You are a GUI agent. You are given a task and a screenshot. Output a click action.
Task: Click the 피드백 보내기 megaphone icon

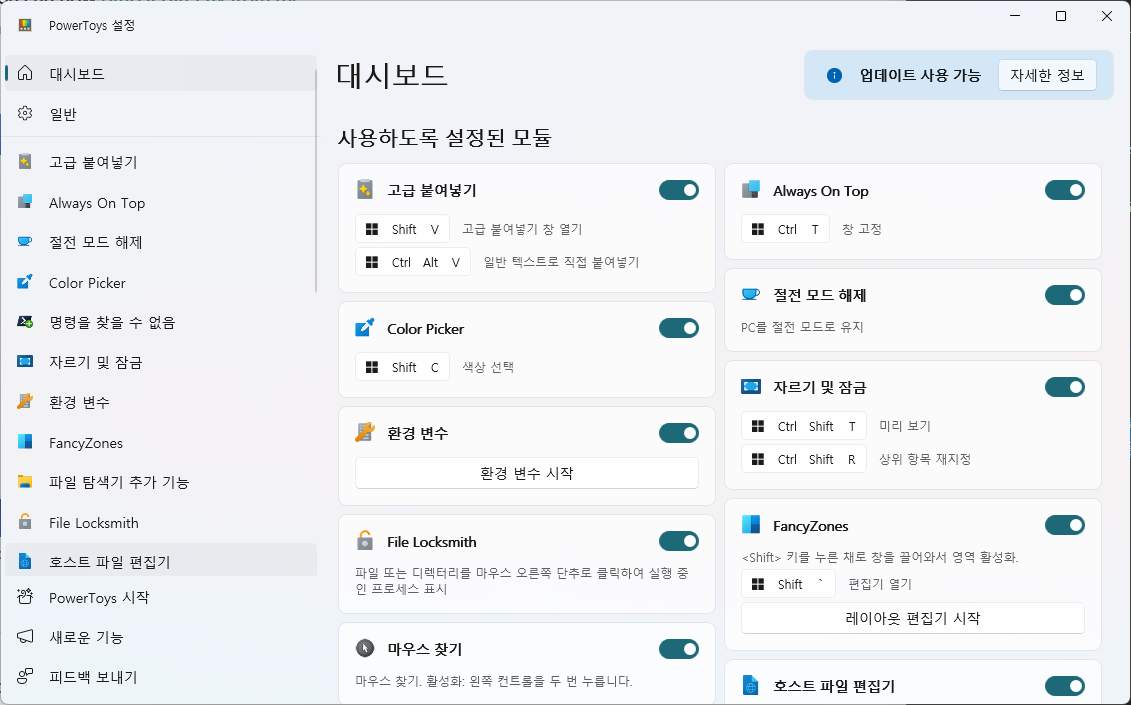24,677
